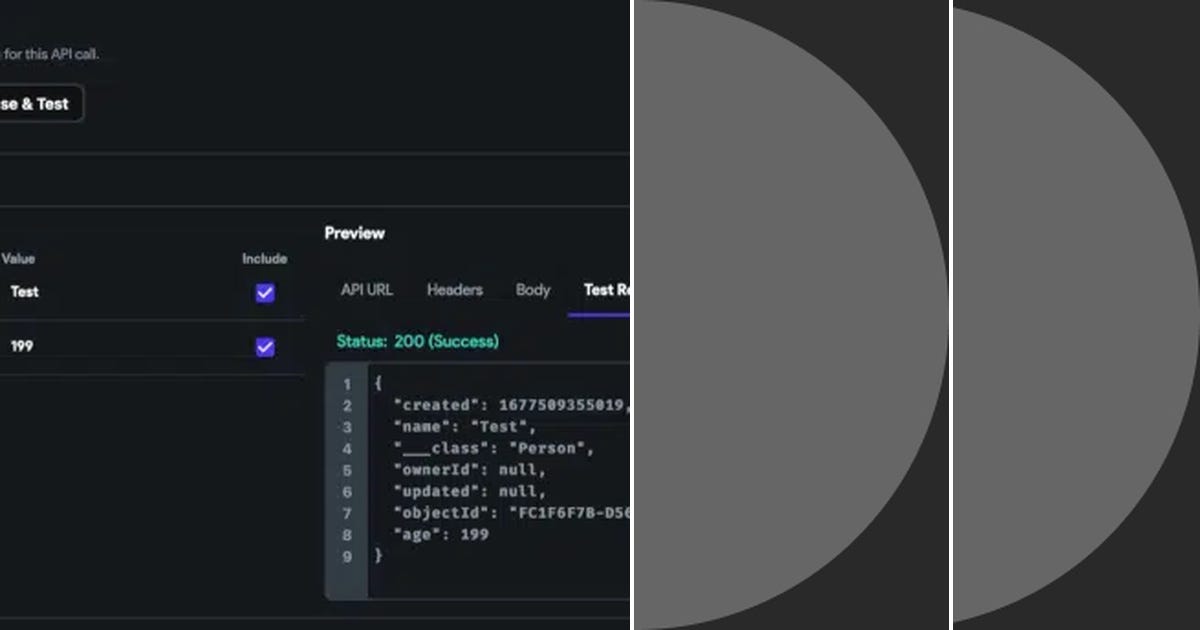Select the Body tab
The height and width of the screenshot is (630, 1200).
tap(532, 290)
